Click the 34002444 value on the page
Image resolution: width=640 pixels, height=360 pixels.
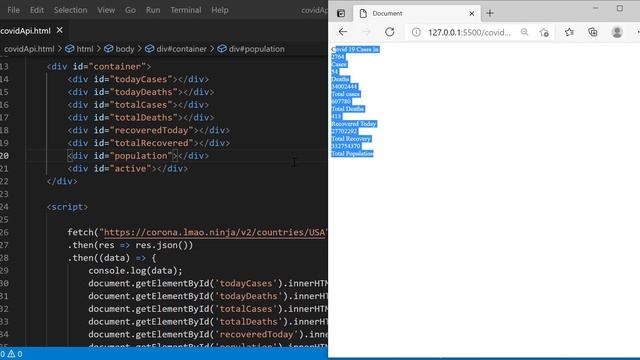(x=344, y=87)
